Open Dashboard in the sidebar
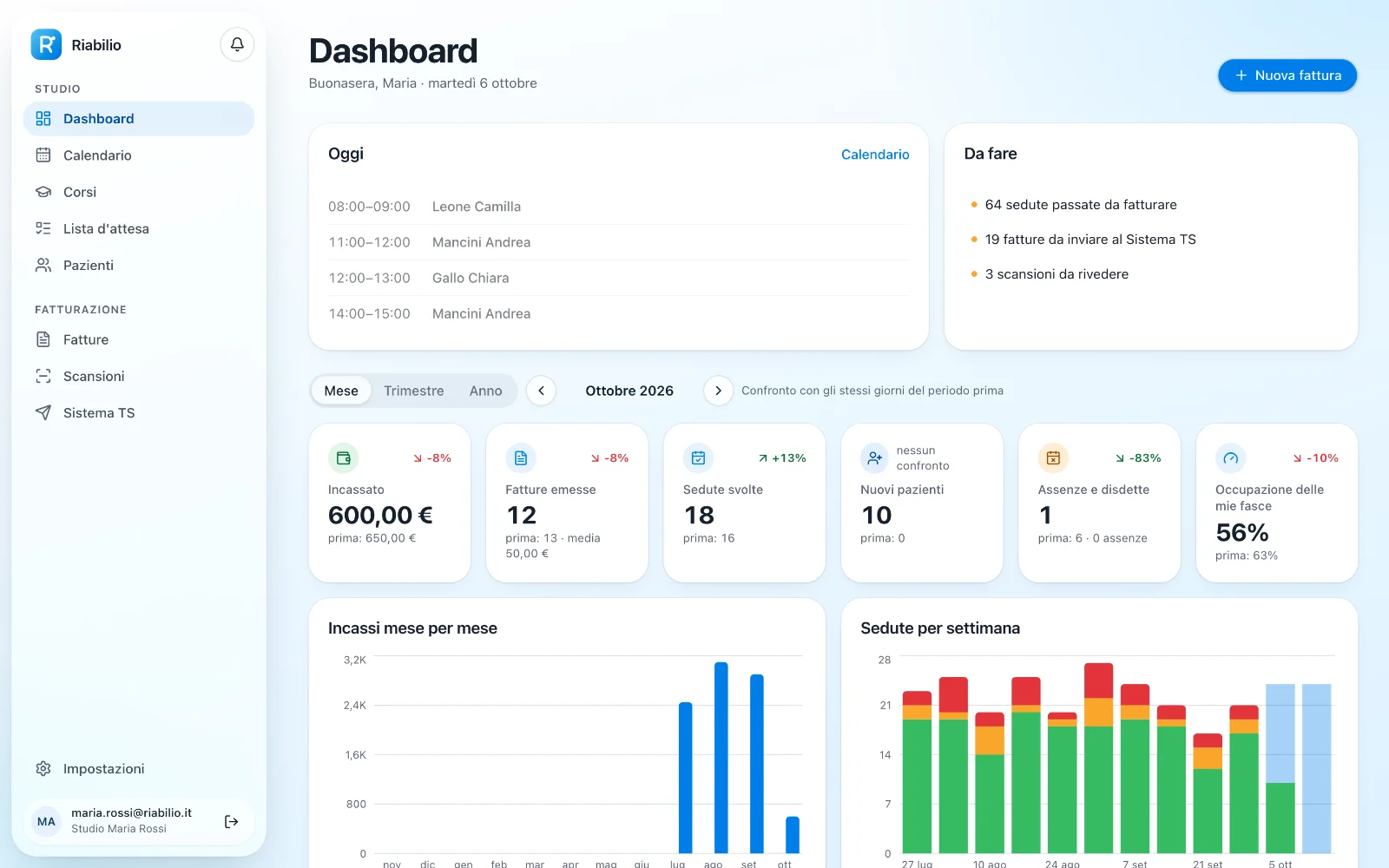Viewport: 1389px width, 868px height. [x=139, y=119]
